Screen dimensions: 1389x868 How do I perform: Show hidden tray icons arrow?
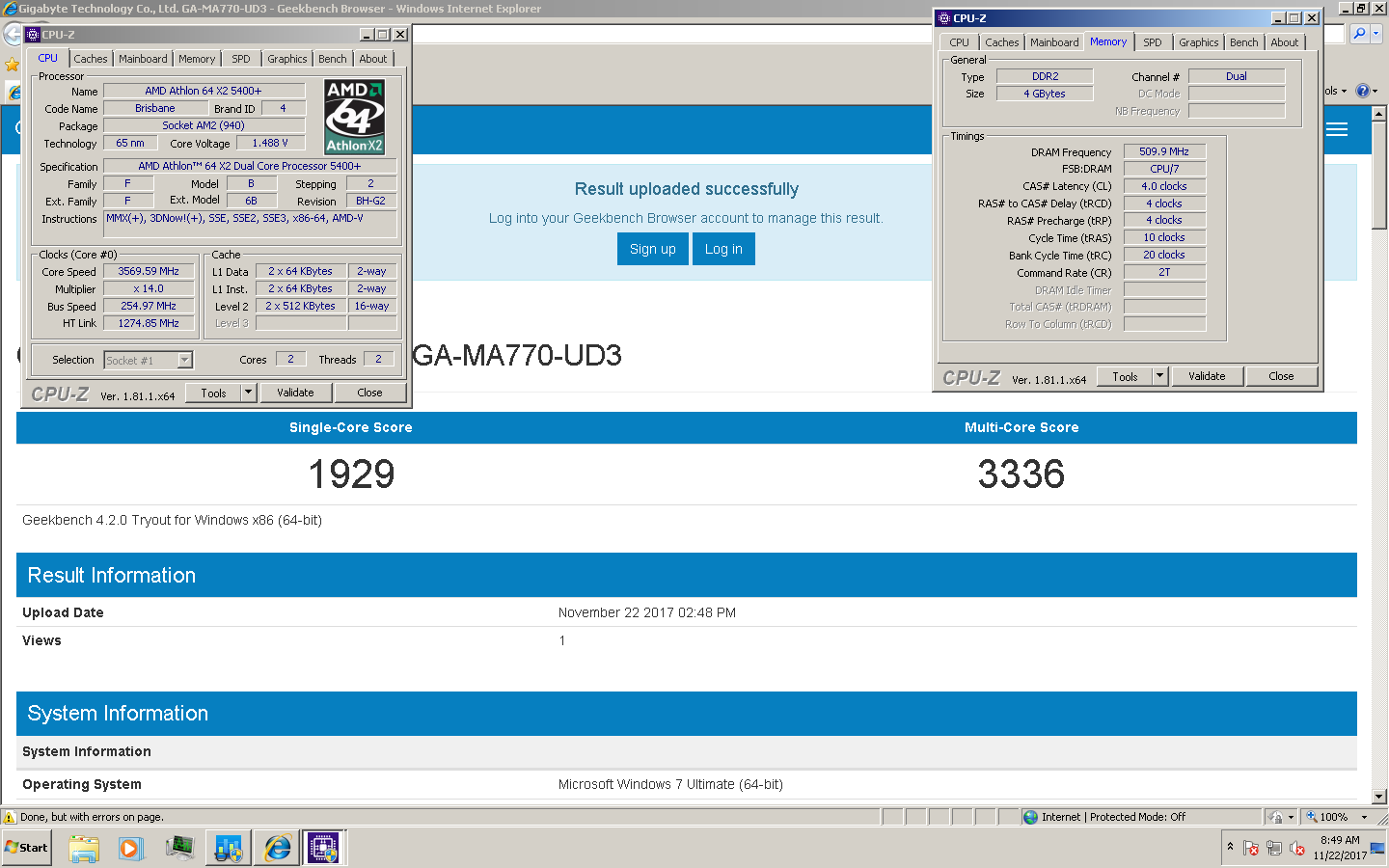click(1230, 847)
